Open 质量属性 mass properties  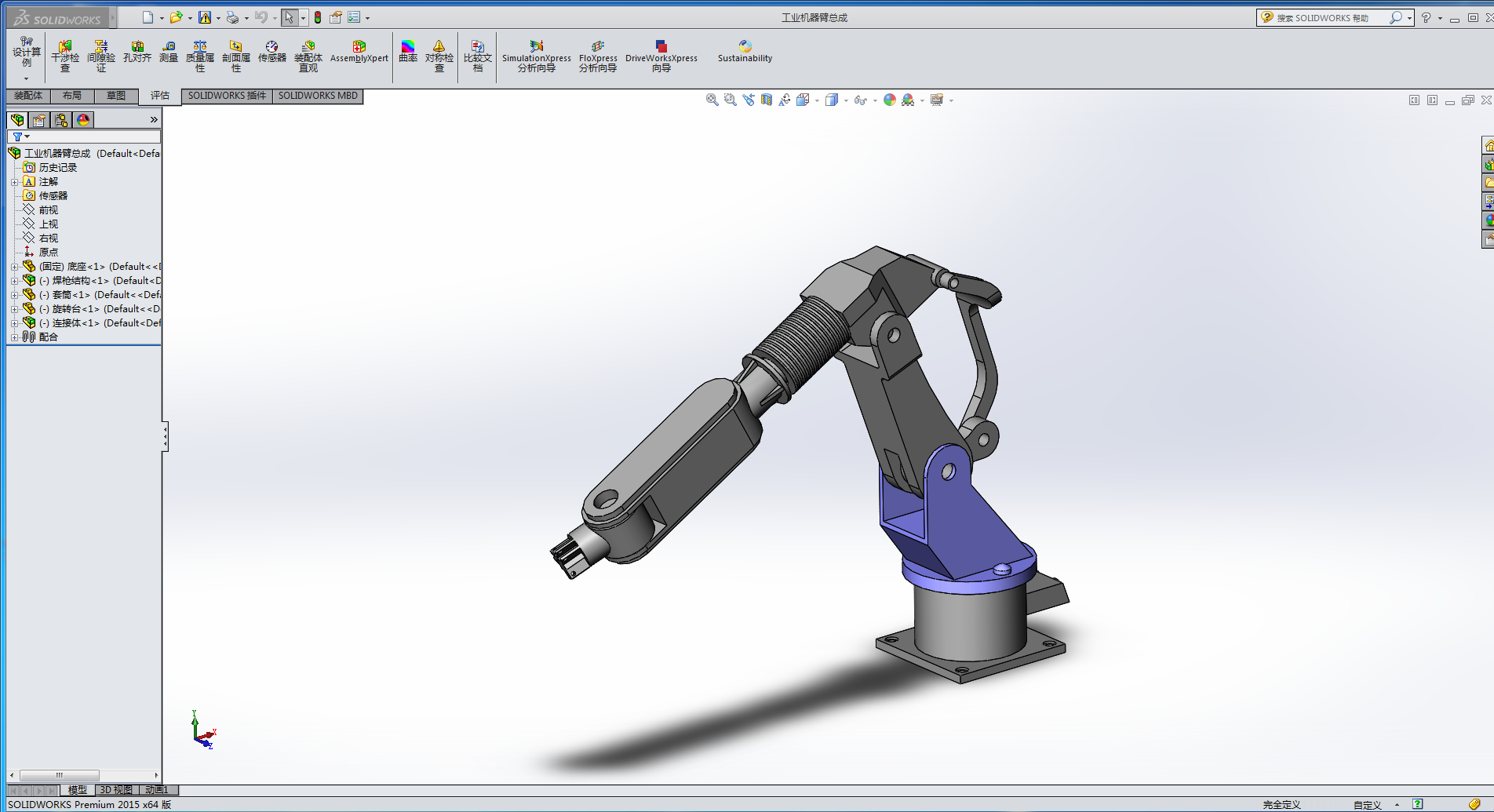[200, 56]
